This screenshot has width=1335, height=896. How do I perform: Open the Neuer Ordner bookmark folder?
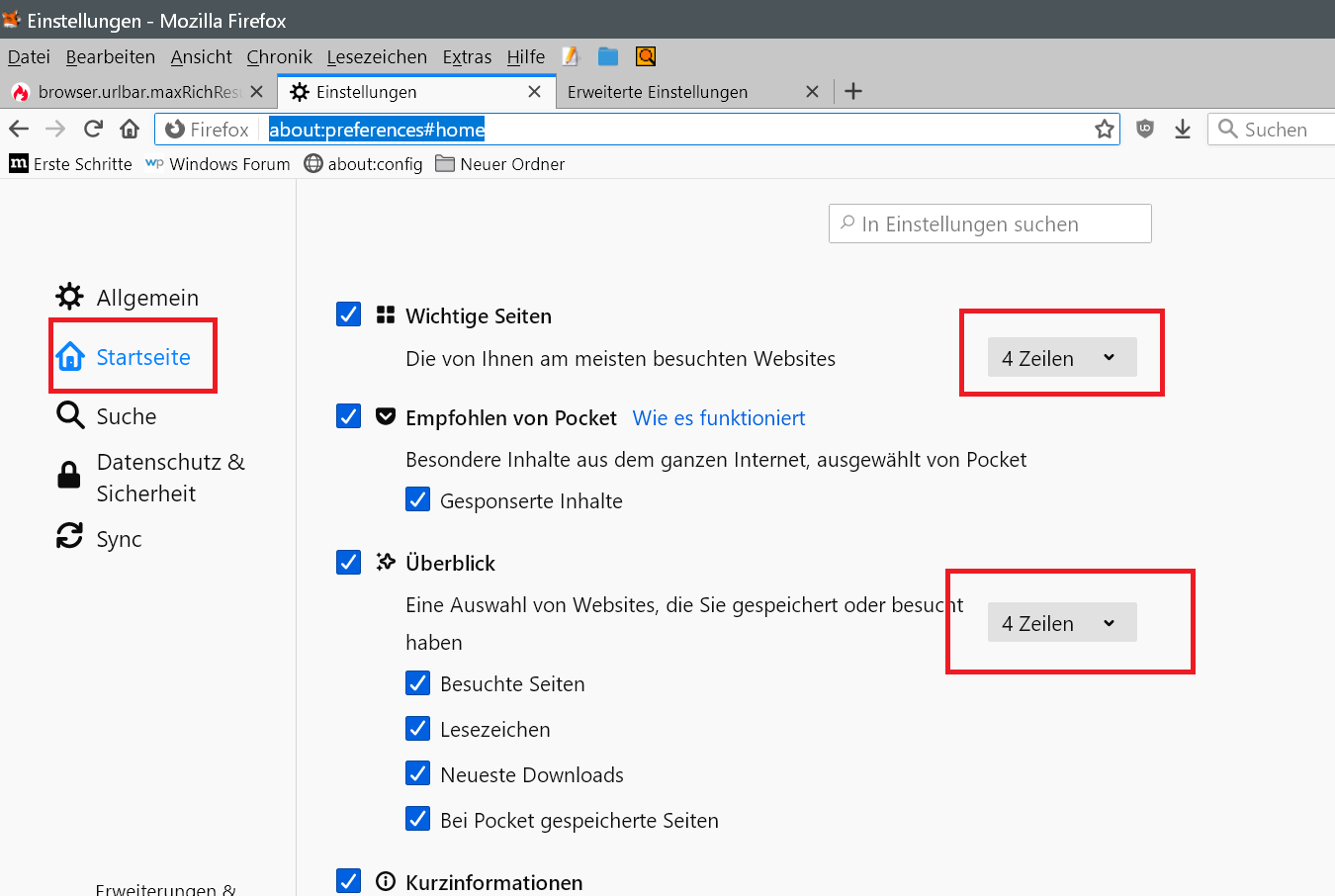(x=500, y=164)
